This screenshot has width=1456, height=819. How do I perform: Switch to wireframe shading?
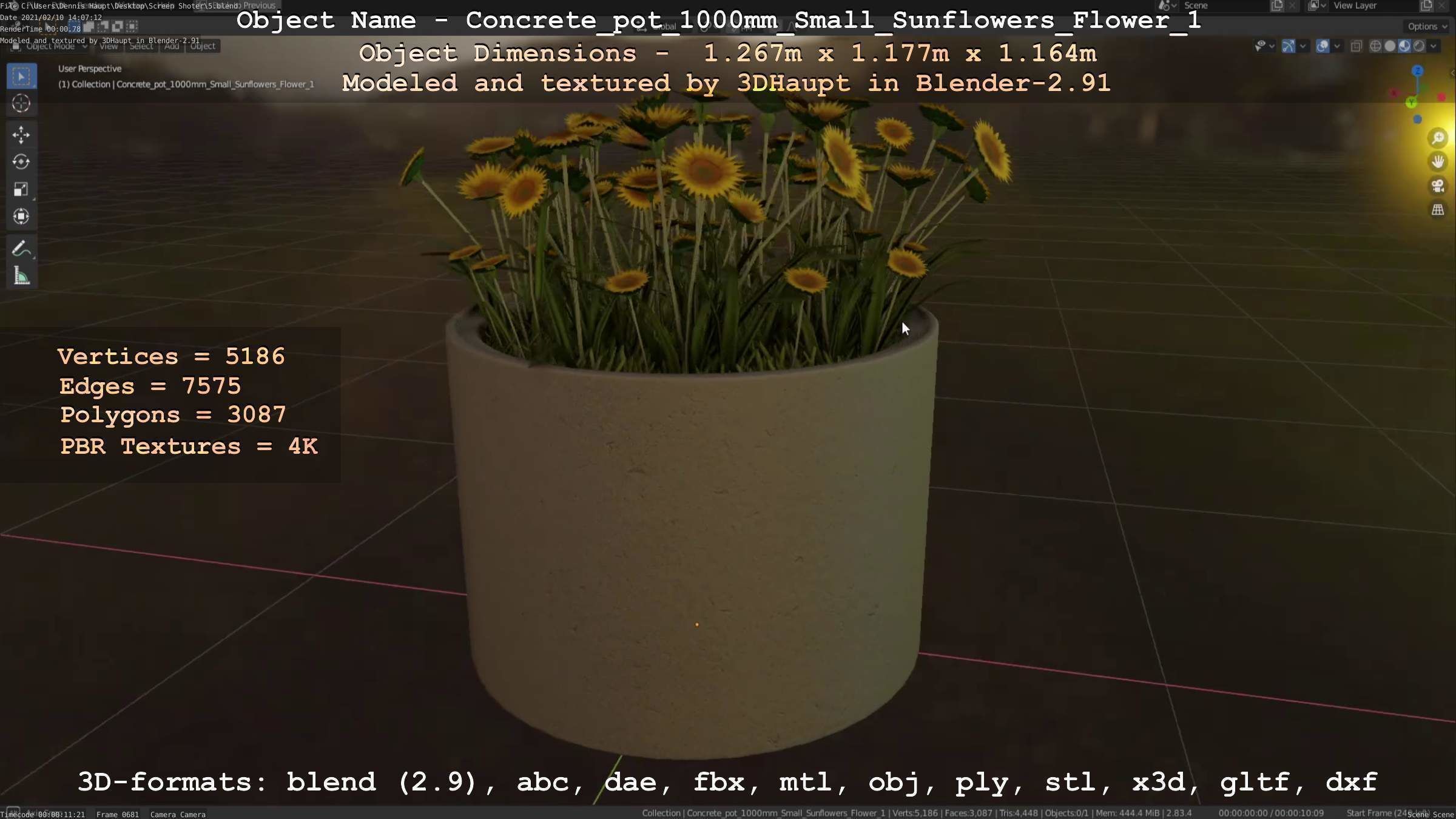1376,46
